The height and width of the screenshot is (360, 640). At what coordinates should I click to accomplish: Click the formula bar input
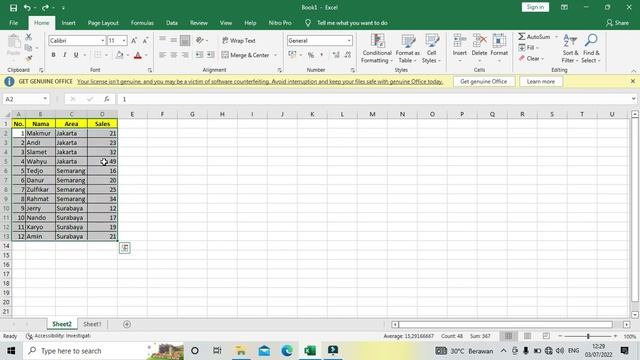pos(374,99)
